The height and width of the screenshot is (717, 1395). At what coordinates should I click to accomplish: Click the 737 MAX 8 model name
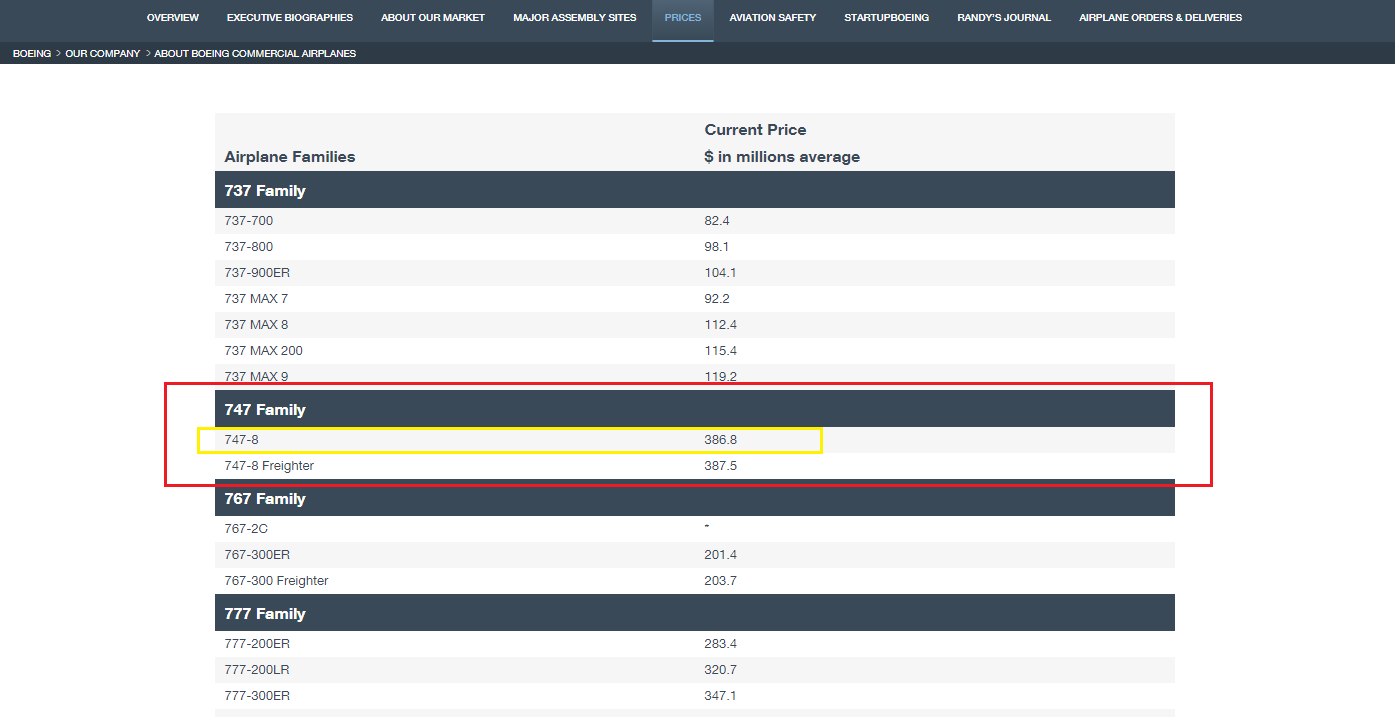pyautogui.click(x=256, y=325)
